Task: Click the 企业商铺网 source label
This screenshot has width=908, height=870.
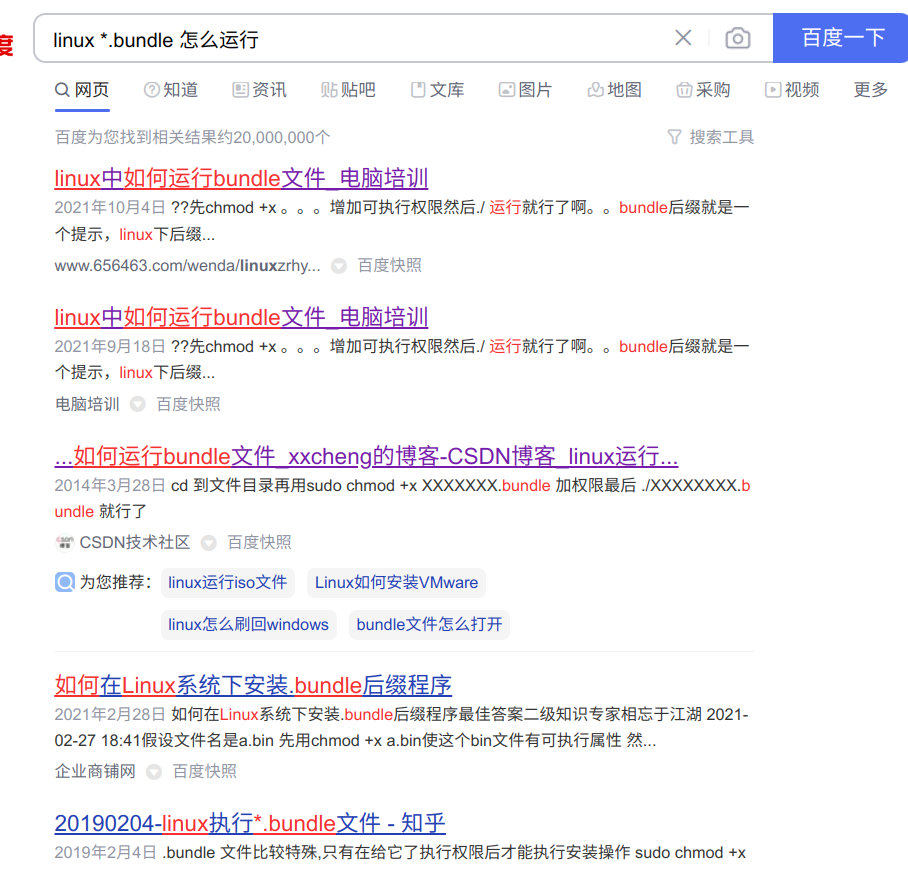Action: [96, 771]
